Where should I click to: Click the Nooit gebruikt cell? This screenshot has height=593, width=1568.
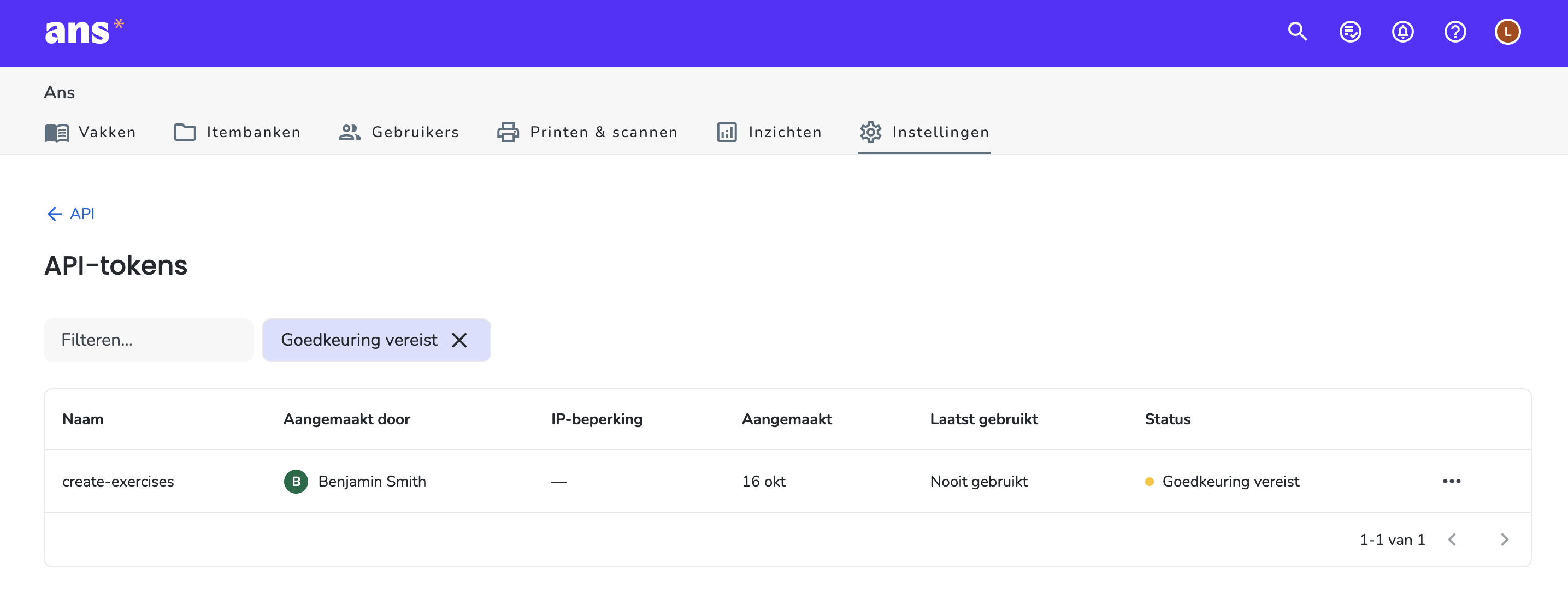(978, 481)
